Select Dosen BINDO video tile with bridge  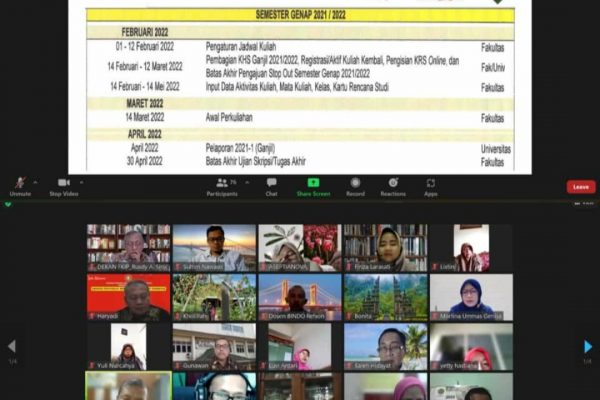[299, 297]
